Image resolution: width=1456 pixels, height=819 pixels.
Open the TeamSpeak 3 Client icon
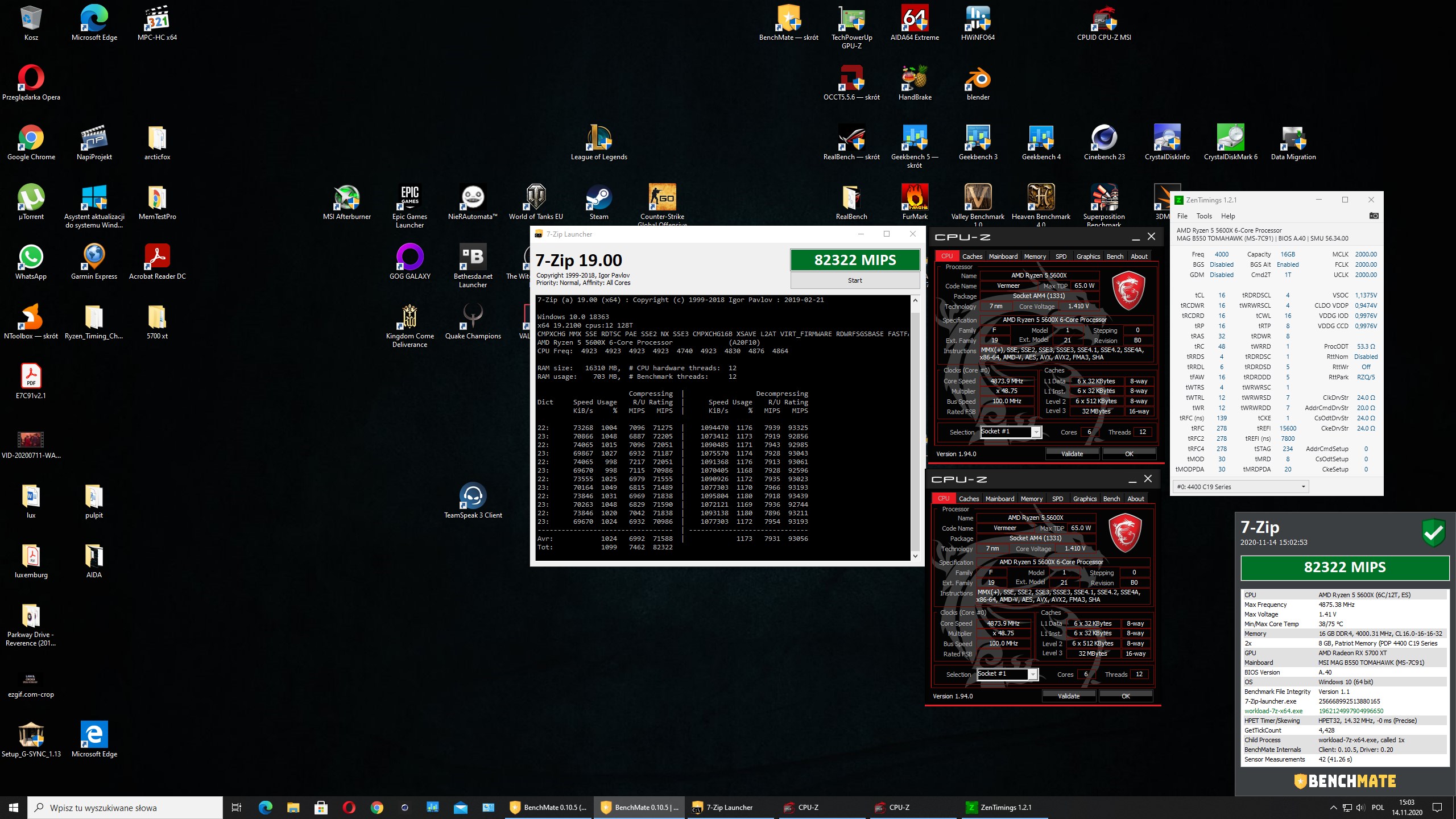point(473,500)
